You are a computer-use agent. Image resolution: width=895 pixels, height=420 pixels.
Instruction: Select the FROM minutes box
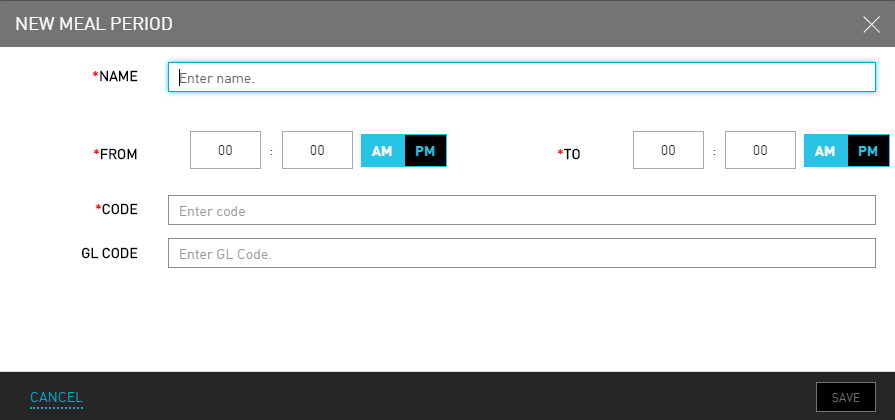(317, 150)
